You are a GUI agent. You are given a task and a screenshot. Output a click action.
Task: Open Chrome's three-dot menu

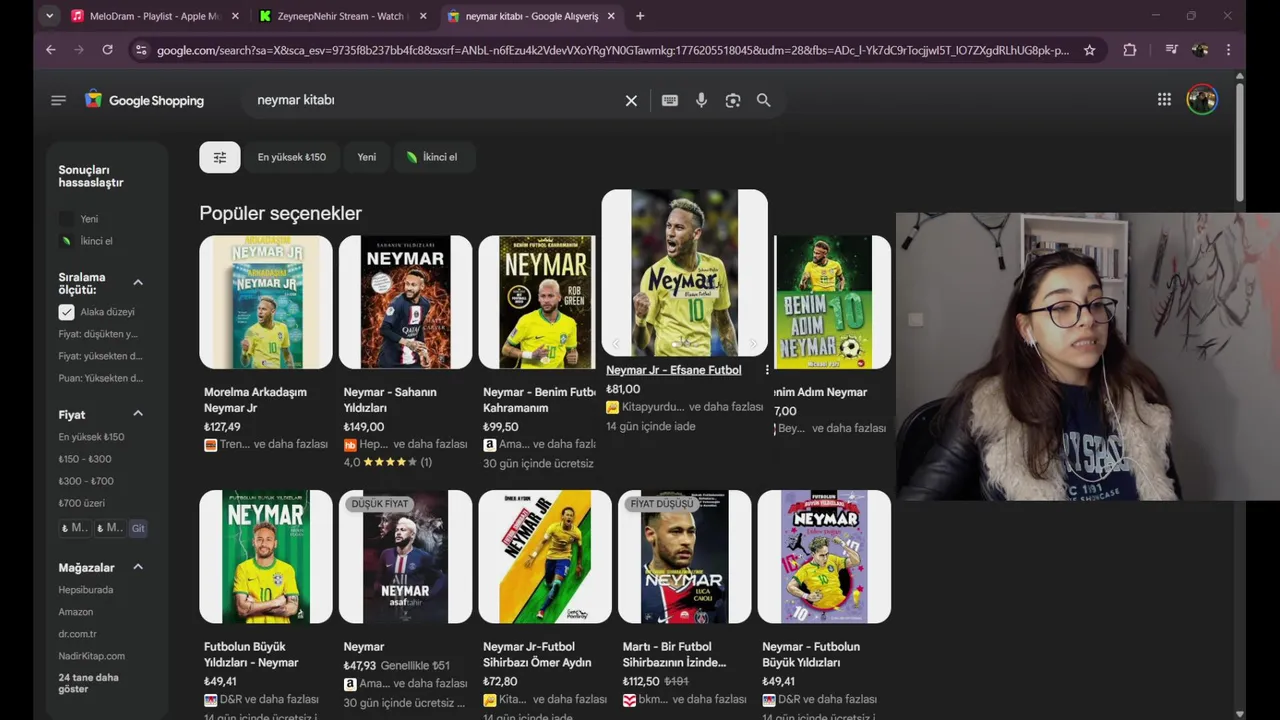click(1228, 49)
